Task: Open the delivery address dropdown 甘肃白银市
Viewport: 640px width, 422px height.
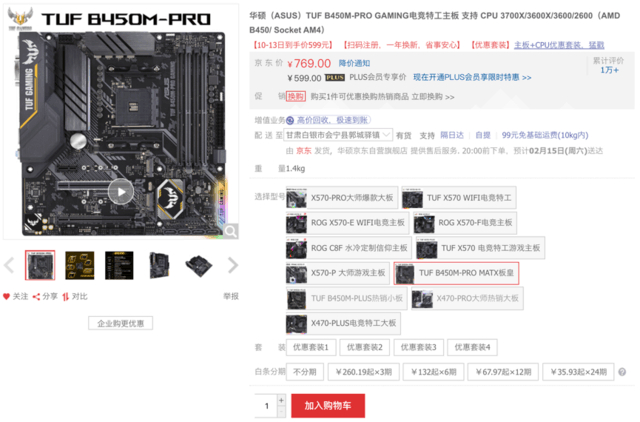Action: 338,135
